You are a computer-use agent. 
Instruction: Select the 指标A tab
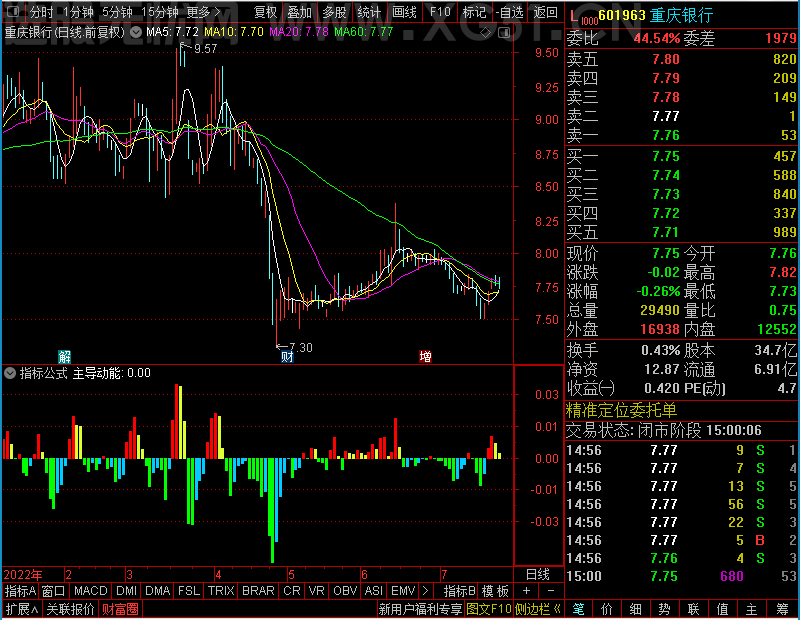20,591
